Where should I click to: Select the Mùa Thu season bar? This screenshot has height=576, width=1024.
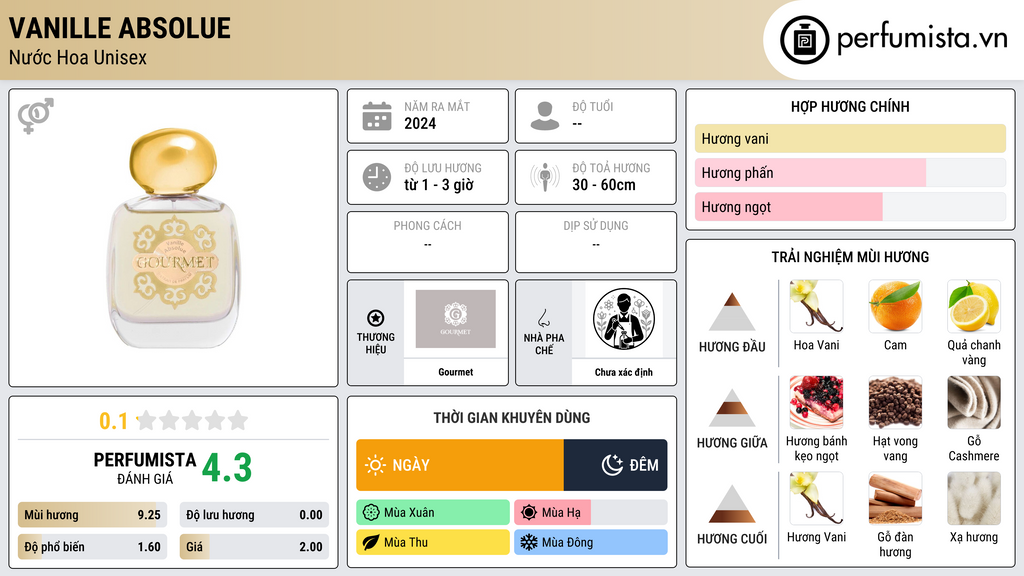pyautogui.click(x=433, y=542)
